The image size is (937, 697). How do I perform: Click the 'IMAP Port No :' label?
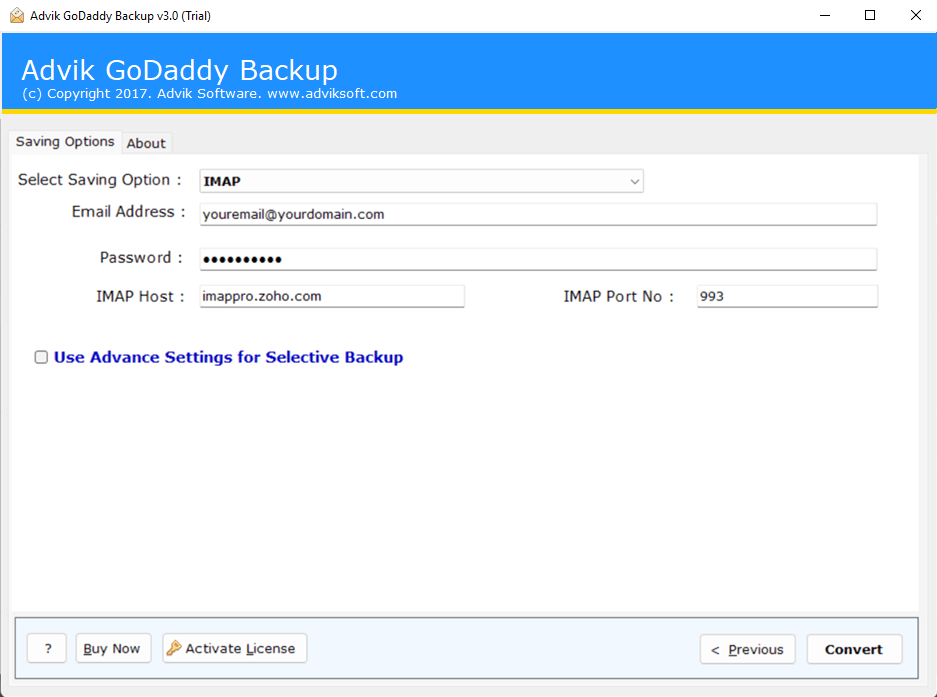click(x=618, y=296)
